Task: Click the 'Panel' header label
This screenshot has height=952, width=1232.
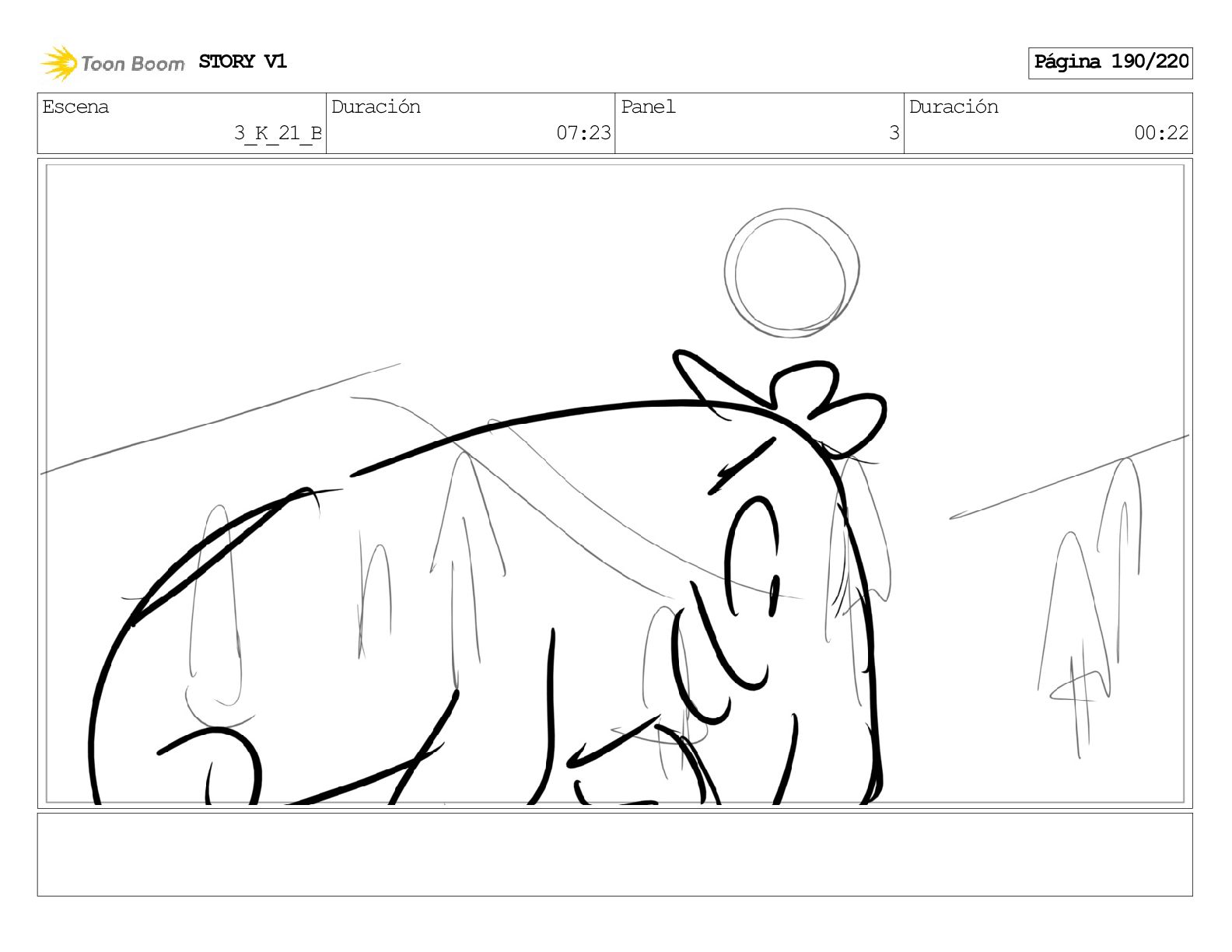Action: 648,107
